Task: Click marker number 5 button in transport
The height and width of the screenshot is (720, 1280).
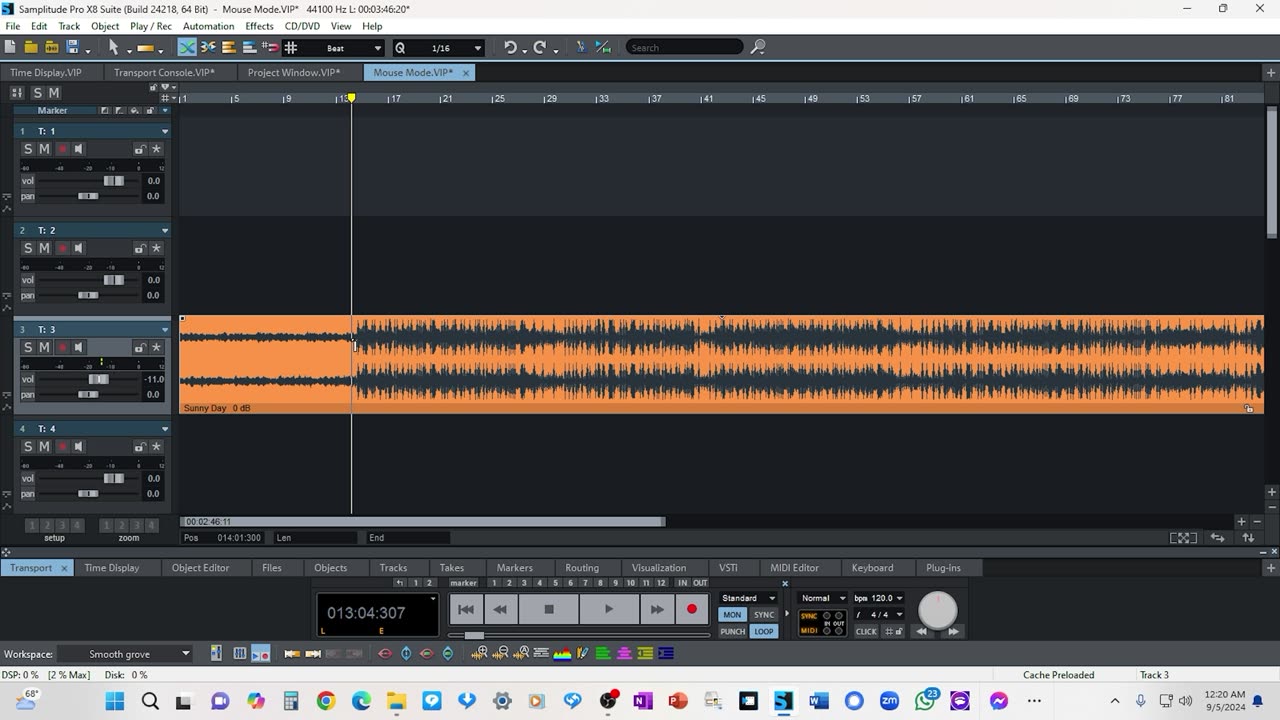Action: click(554, 583)
